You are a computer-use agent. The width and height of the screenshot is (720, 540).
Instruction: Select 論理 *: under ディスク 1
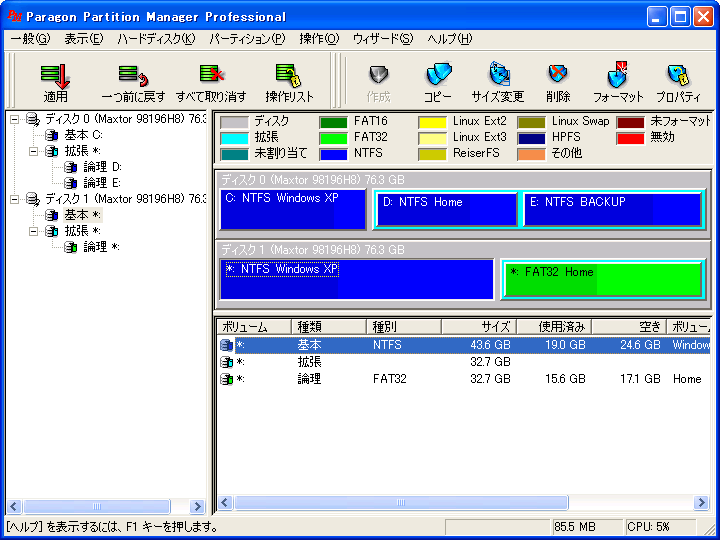tap(101, 247)
